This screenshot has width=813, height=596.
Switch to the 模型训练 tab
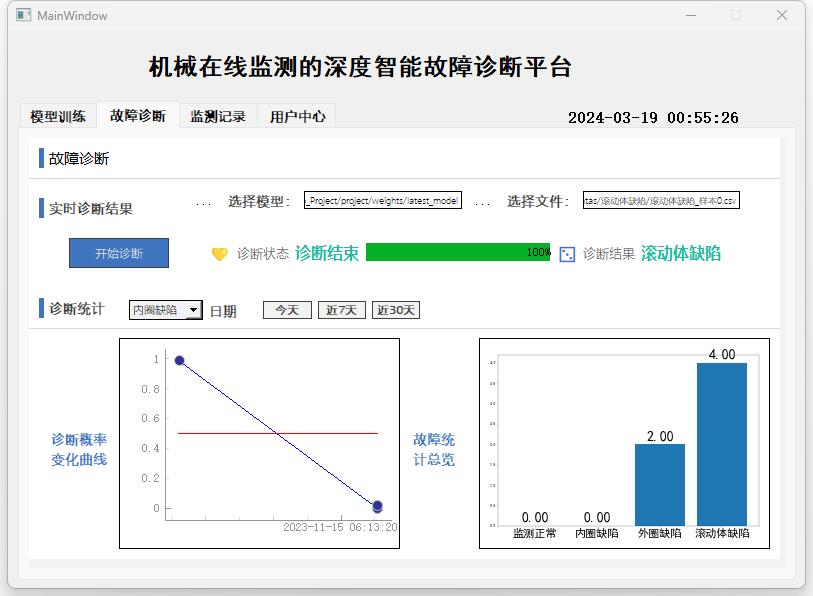point(58,116)
